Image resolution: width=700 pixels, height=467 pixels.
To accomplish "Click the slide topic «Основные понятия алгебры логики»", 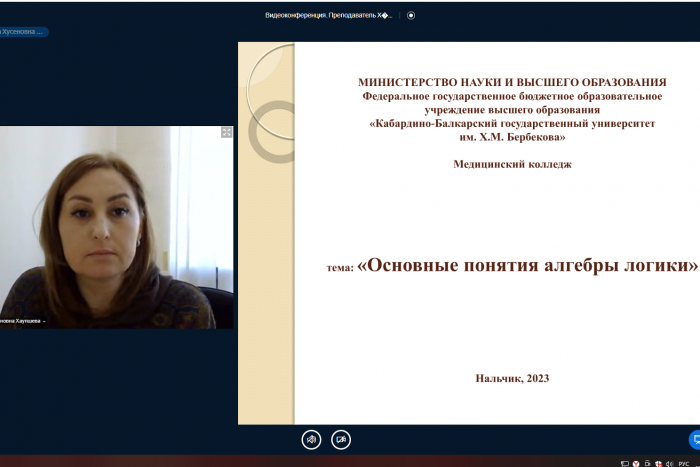I will tap(527, 265).
